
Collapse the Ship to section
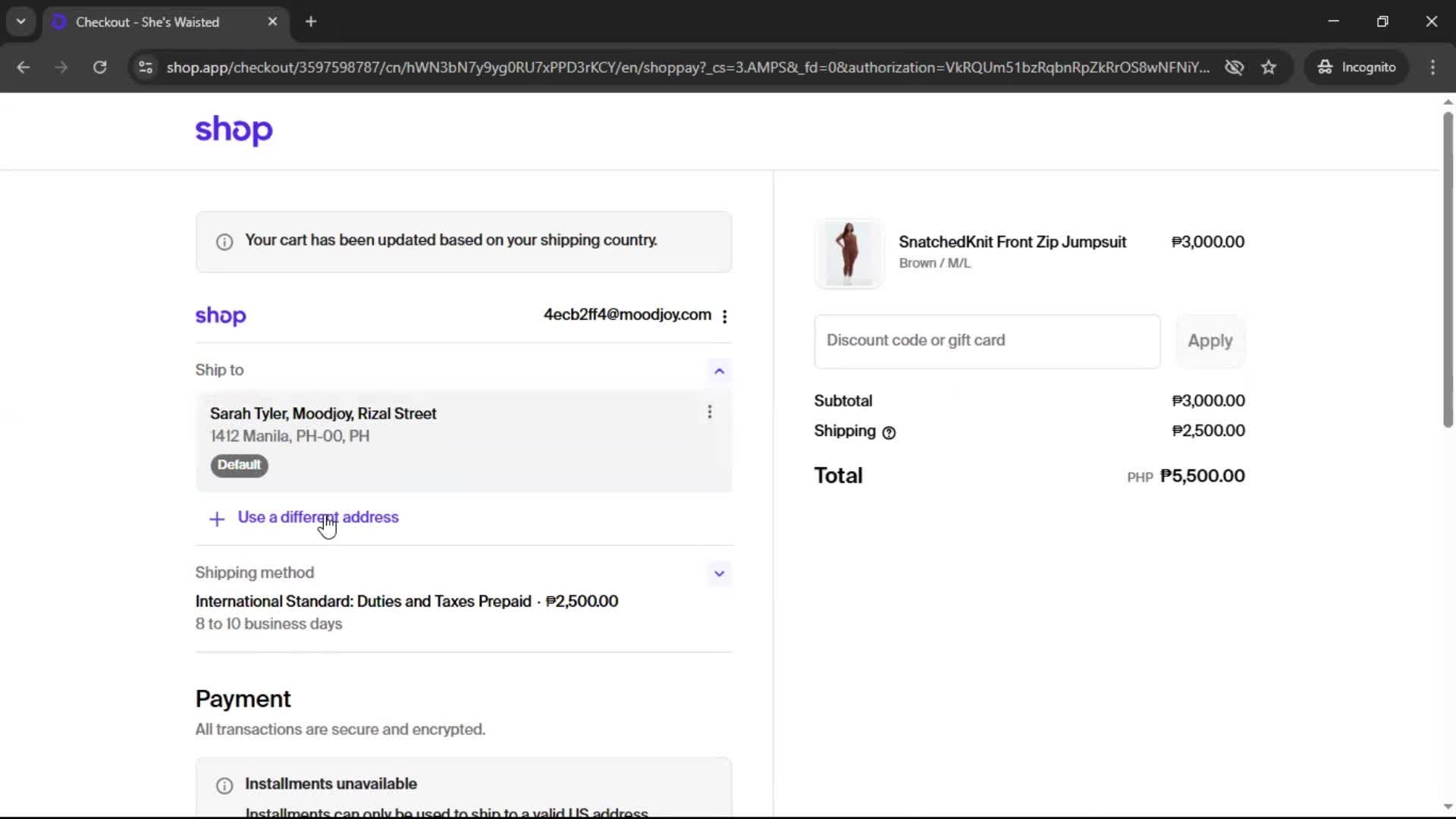(x=719, y=371)
